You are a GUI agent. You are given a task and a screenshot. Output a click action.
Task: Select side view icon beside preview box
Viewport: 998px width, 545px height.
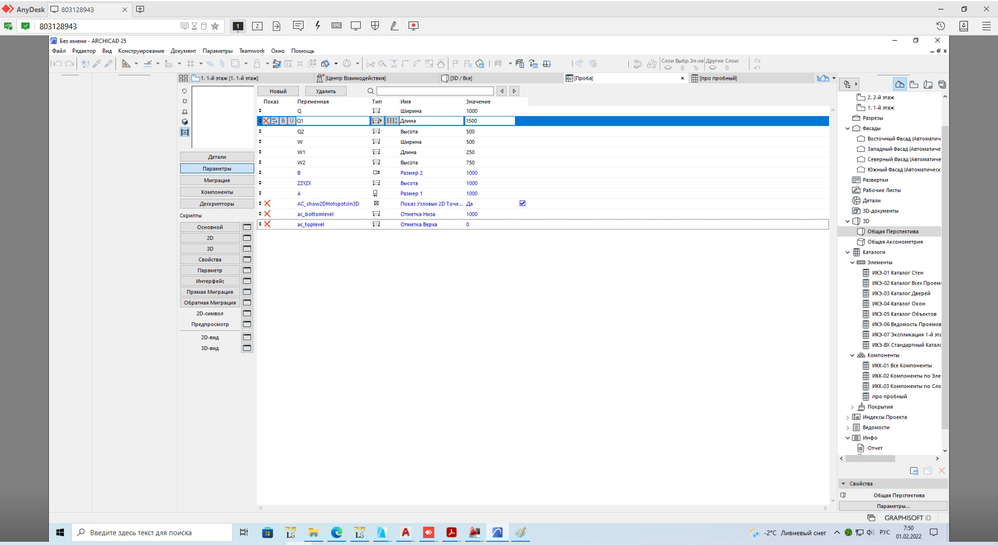(x=185, y=111)
